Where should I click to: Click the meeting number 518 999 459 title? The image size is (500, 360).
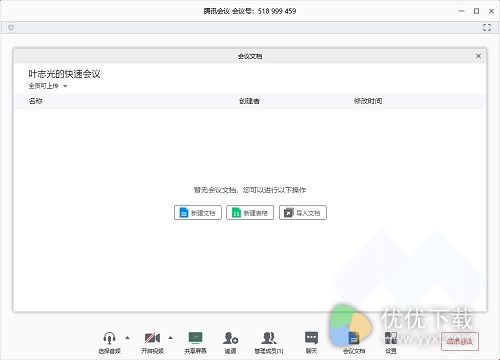coord(250,11)
